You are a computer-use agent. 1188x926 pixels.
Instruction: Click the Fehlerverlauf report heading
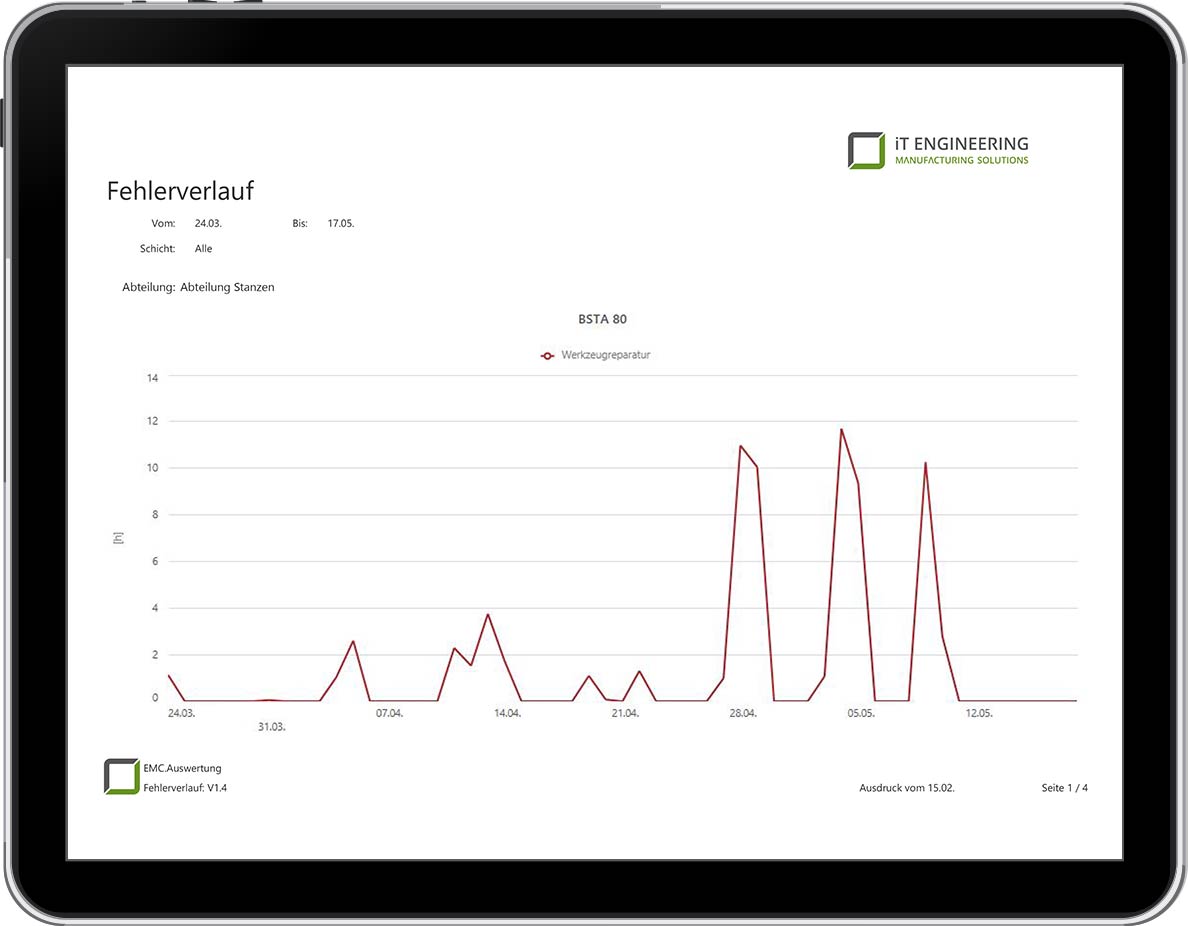[180, 191]
